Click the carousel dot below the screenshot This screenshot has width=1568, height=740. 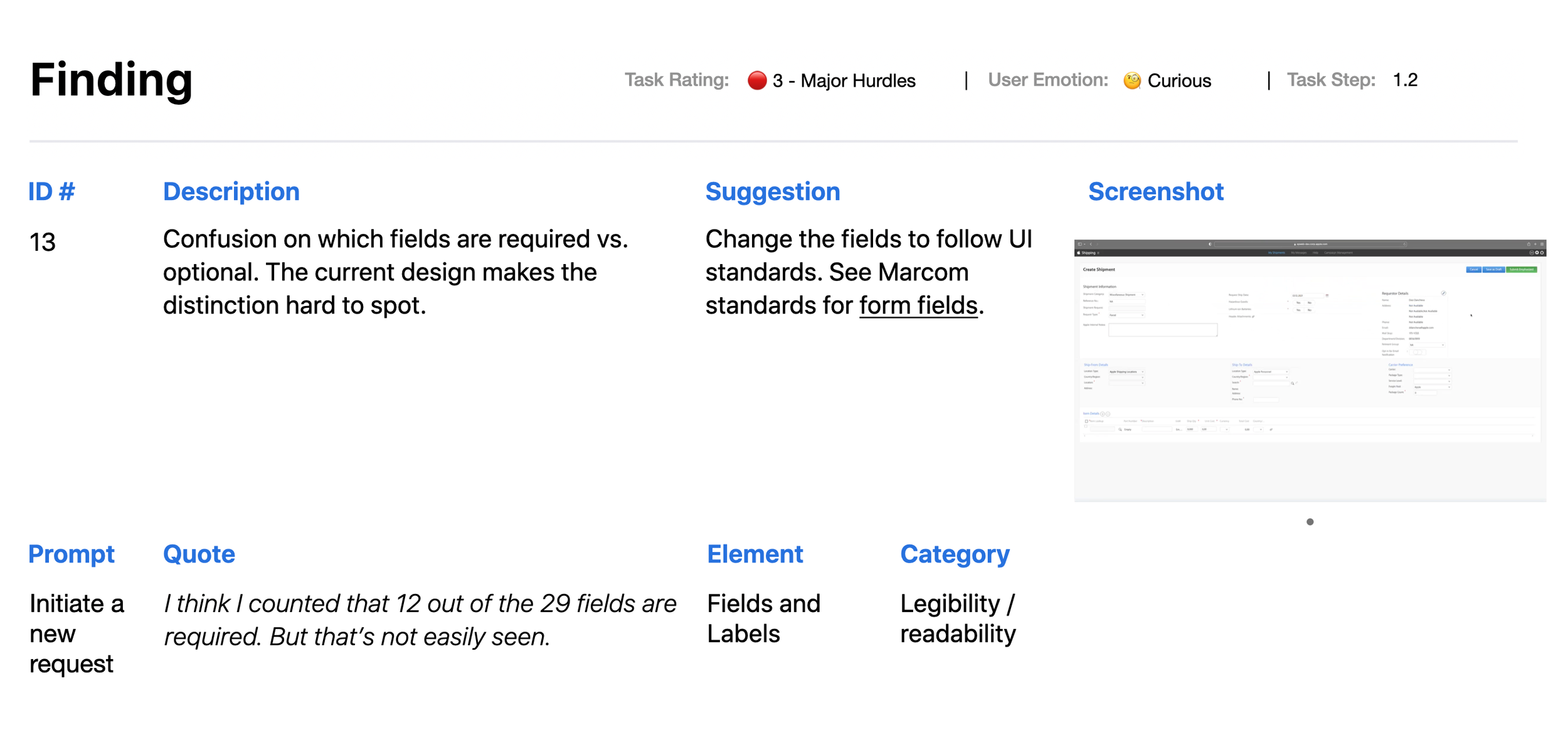point(1310,522)
